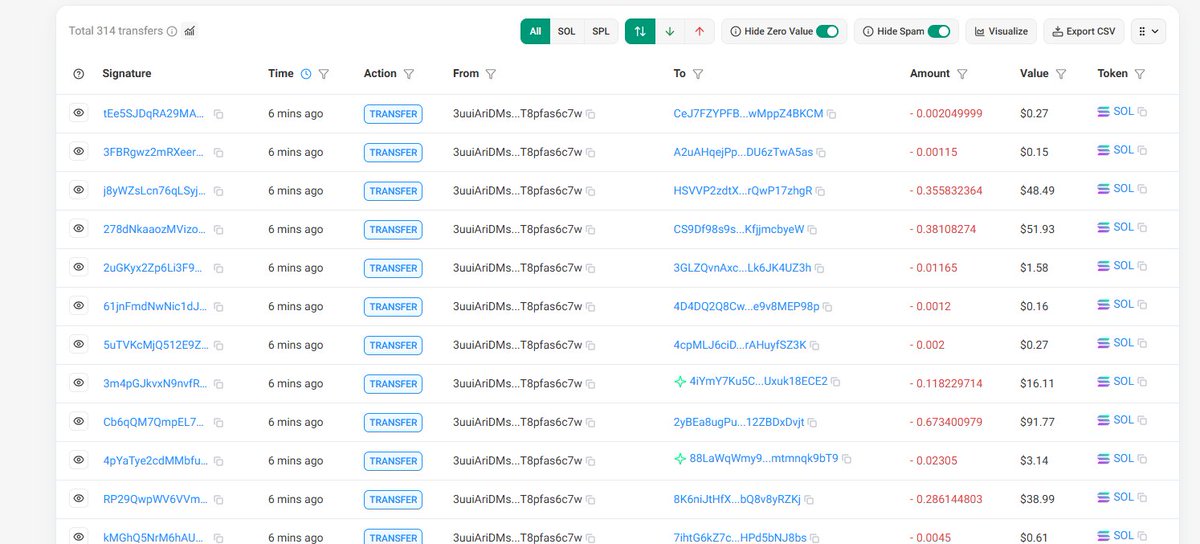Copy To address 2yBEa8ugPu...12ZBDxDvjt
The width and height of the screenshot is (1200, 544).
[813, 422]
